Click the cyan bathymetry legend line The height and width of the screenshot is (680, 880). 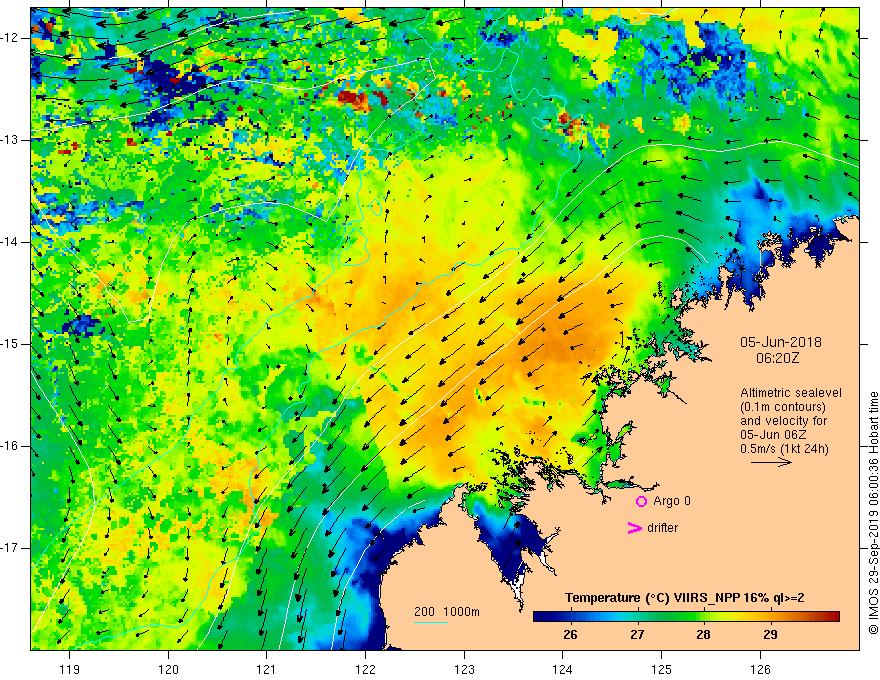[430, 622]
